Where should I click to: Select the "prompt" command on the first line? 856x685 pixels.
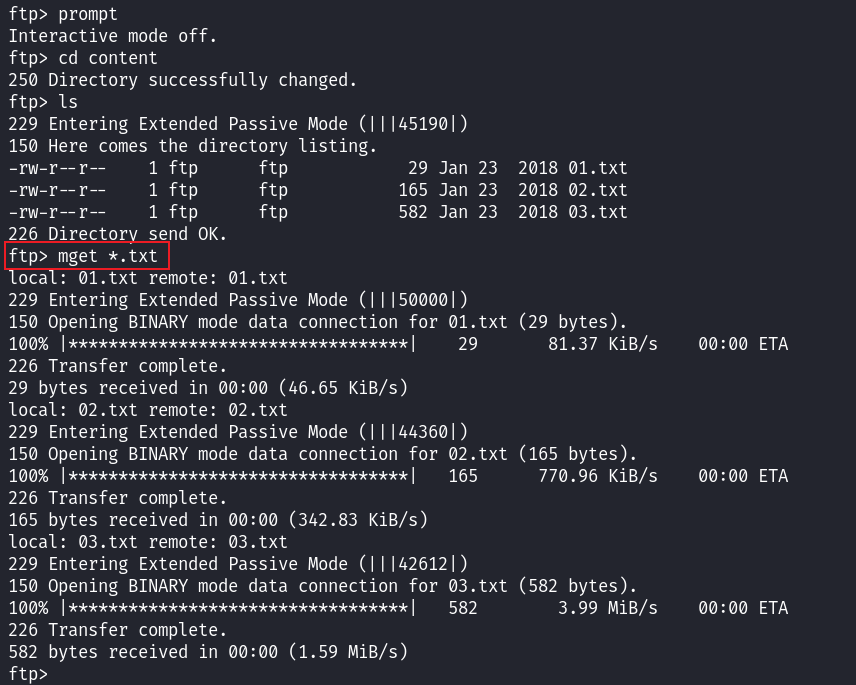88,14
